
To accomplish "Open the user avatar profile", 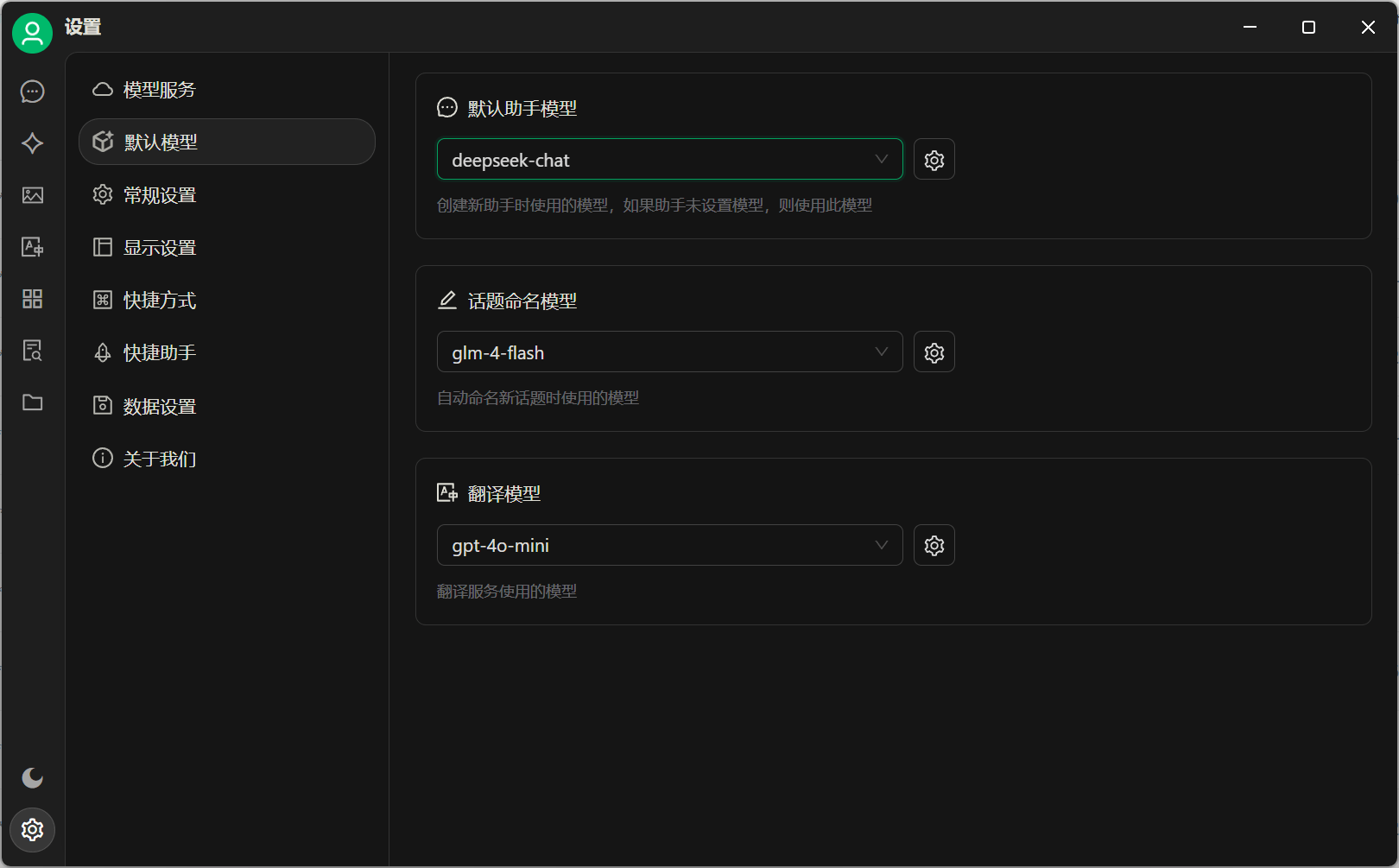I will pos(32,33).
